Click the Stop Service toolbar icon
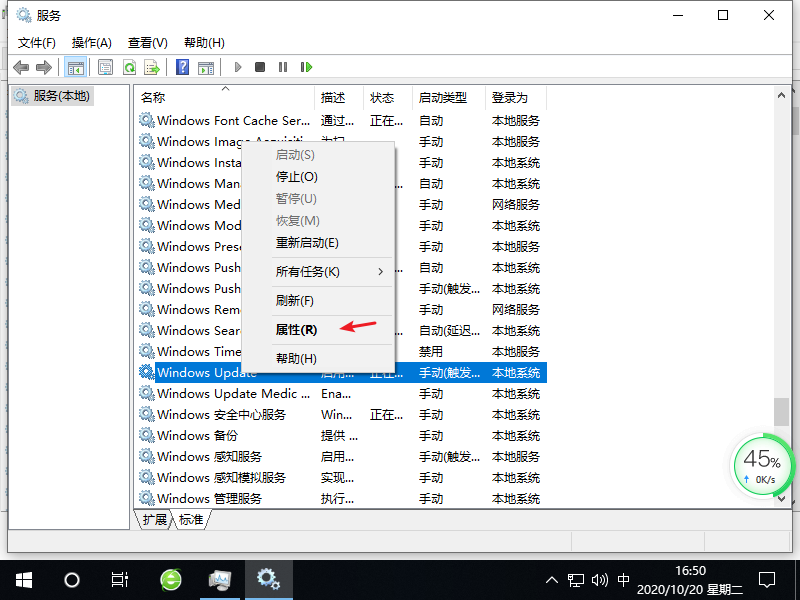The height and width of the screenshot is (600, 800). [260, 67]
